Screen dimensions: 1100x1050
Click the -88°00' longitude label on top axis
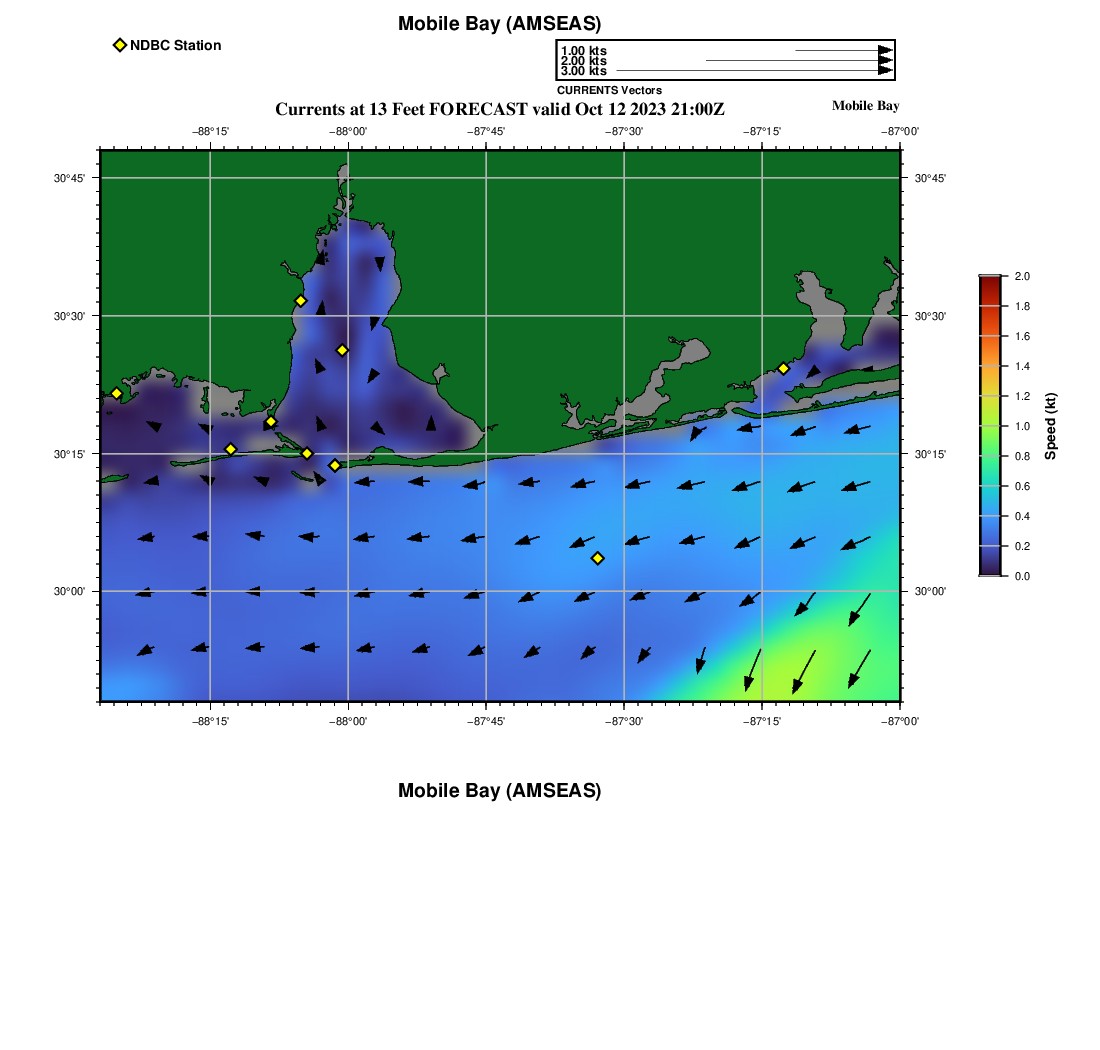click(x=348, y=131)
